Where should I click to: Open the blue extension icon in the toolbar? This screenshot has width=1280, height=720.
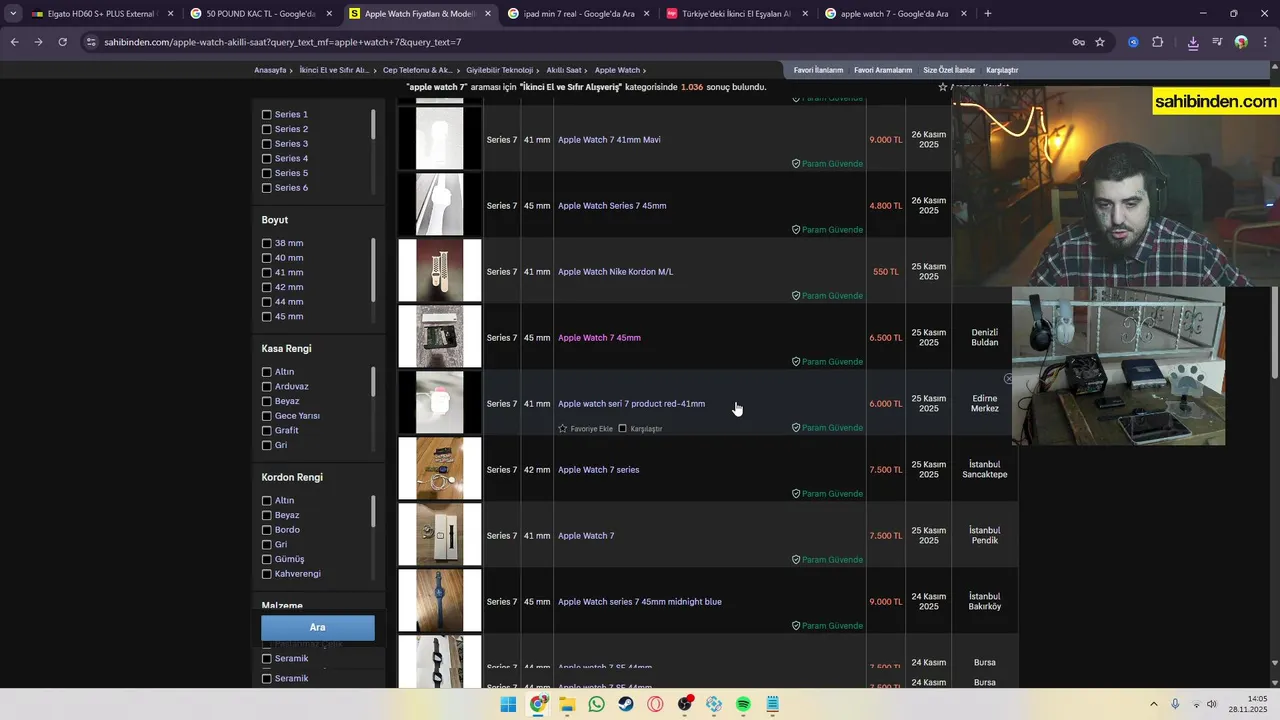(1133, 42)
